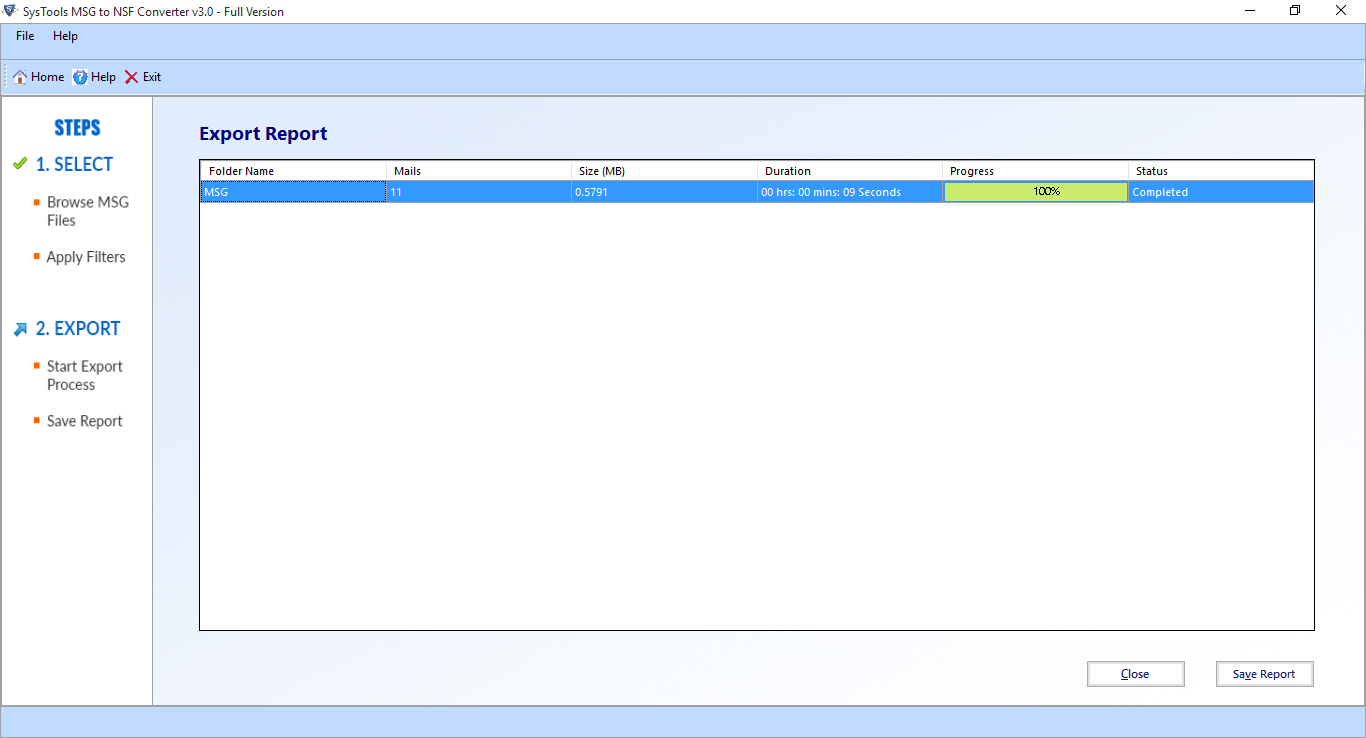Viewport: 1366px width, 738px height.
Task: Sort by Duration column header
Action: pyautogui.click(x=850, y=171)
